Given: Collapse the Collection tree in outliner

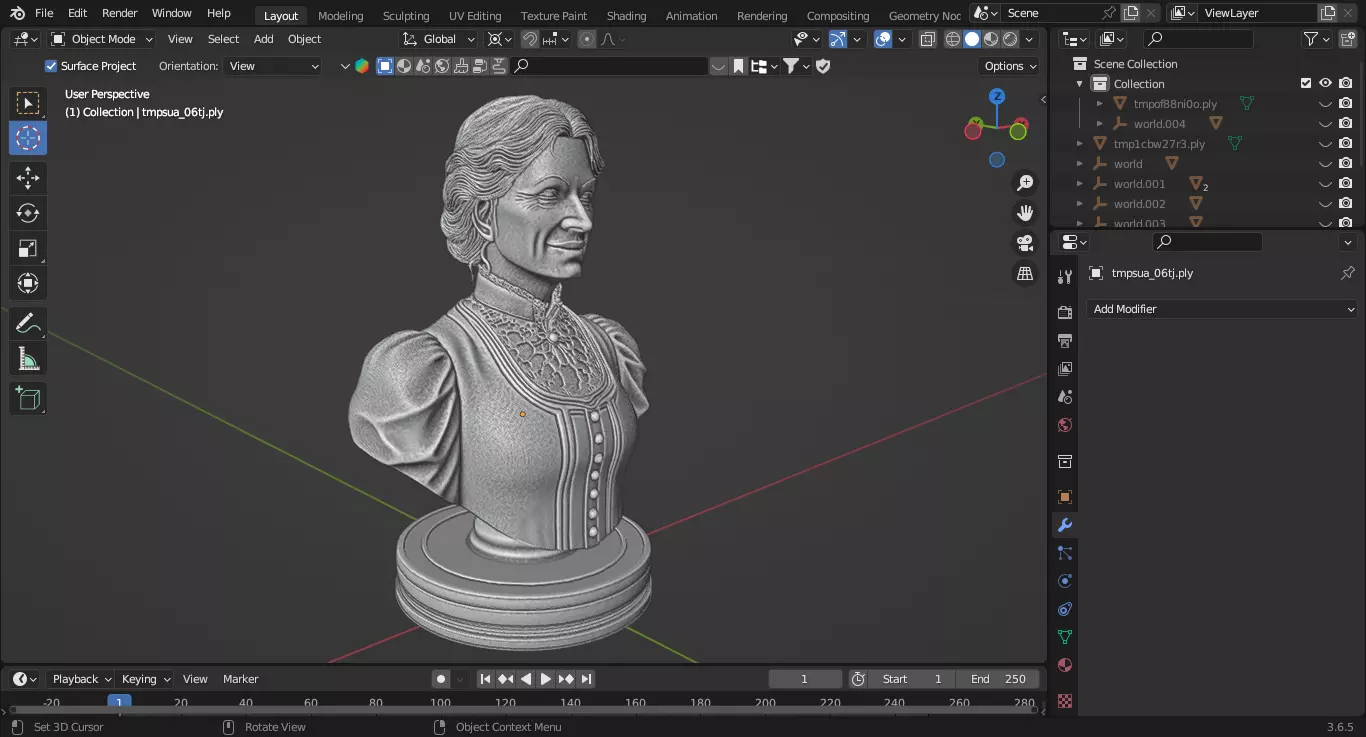Looking at the screenshot, I should coord(1080,84).
